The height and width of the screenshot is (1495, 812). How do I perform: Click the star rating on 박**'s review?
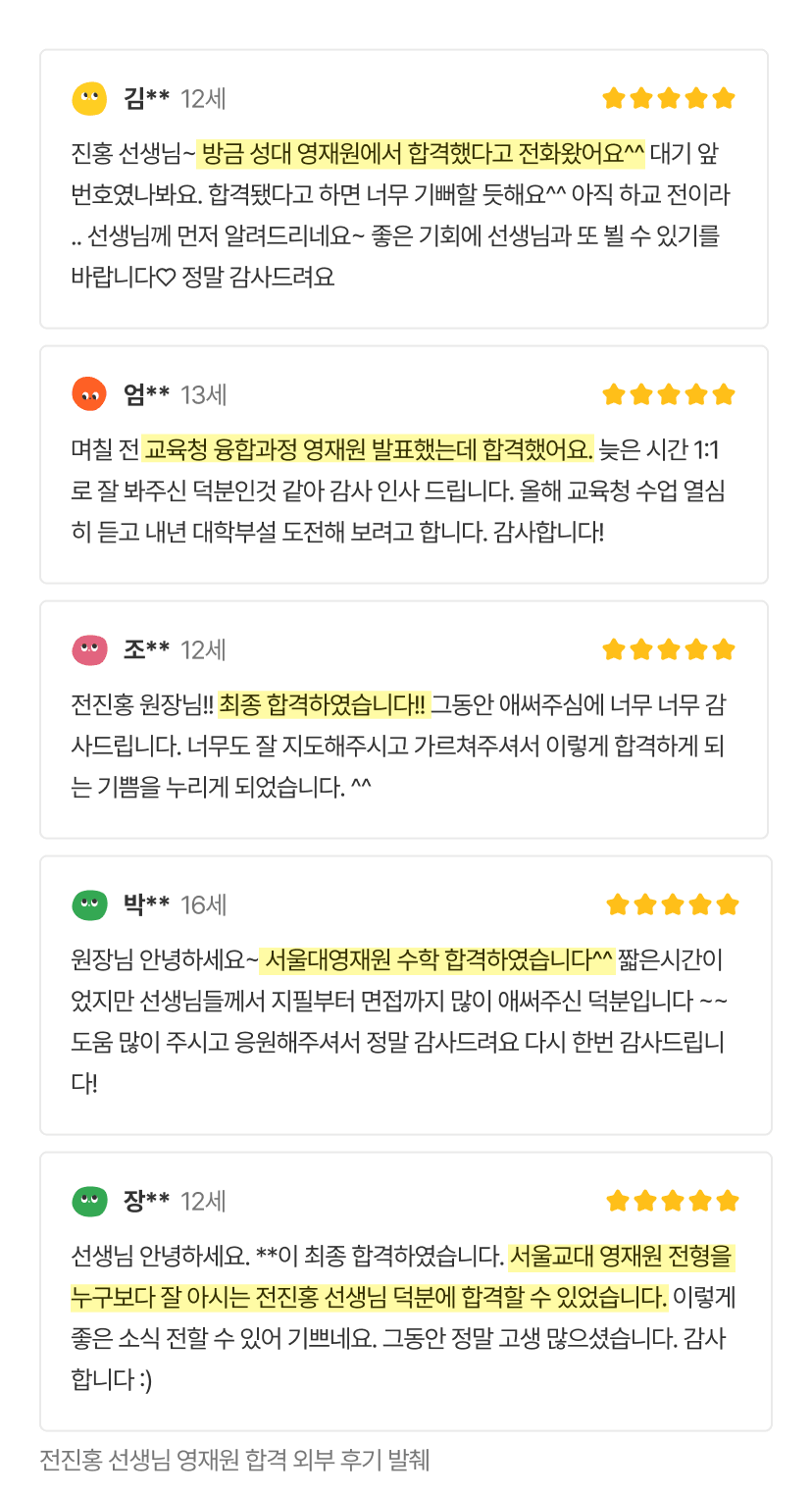point(672,904)
